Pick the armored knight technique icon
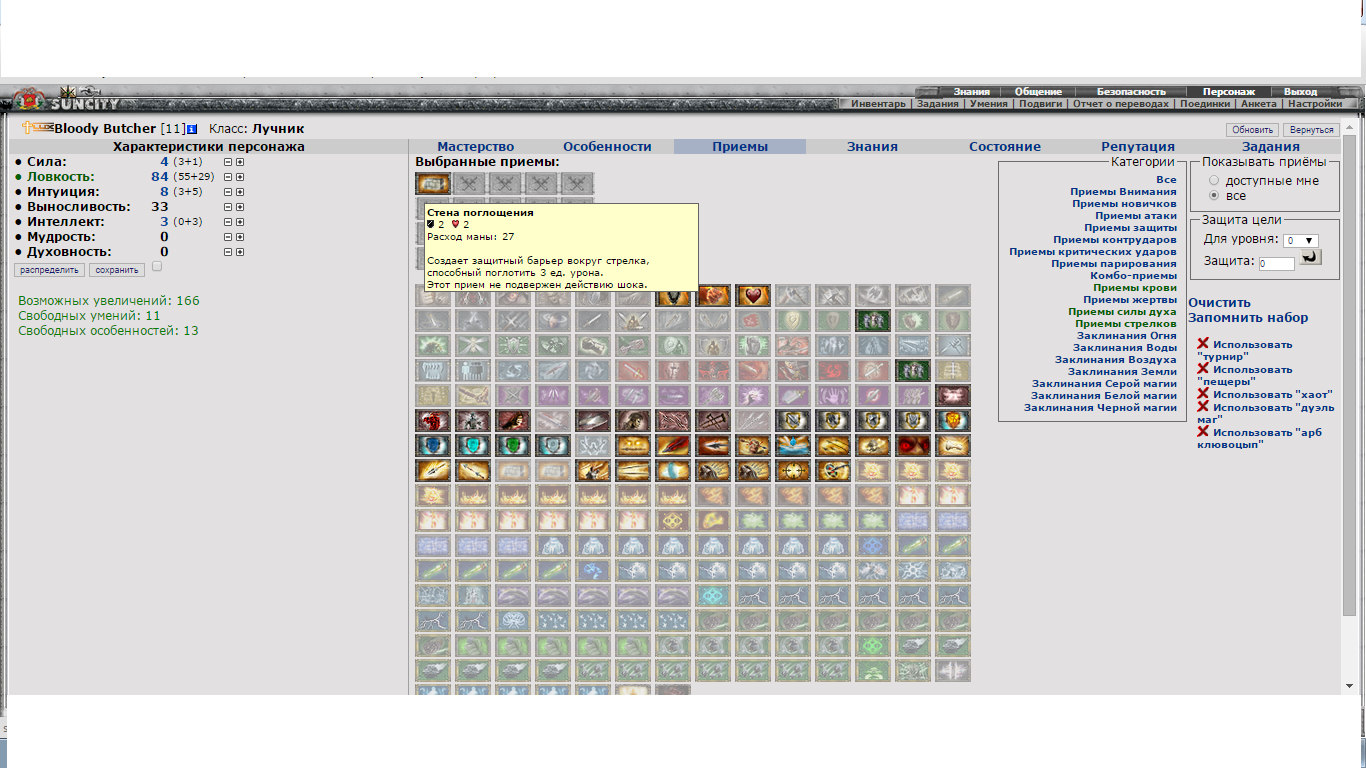1366x768 pixels. (x=473, y=420)
